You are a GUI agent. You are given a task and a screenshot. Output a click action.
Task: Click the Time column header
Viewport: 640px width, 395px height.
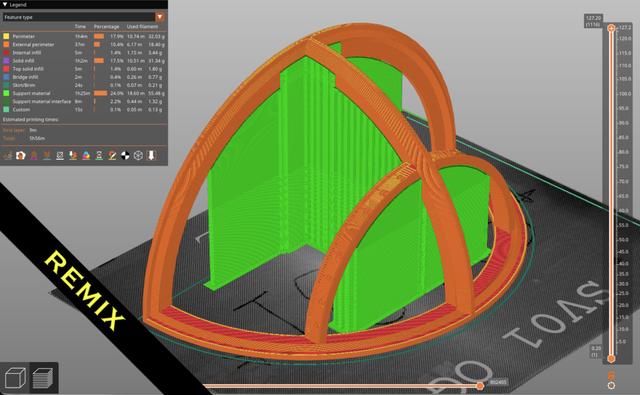(80, 27)
